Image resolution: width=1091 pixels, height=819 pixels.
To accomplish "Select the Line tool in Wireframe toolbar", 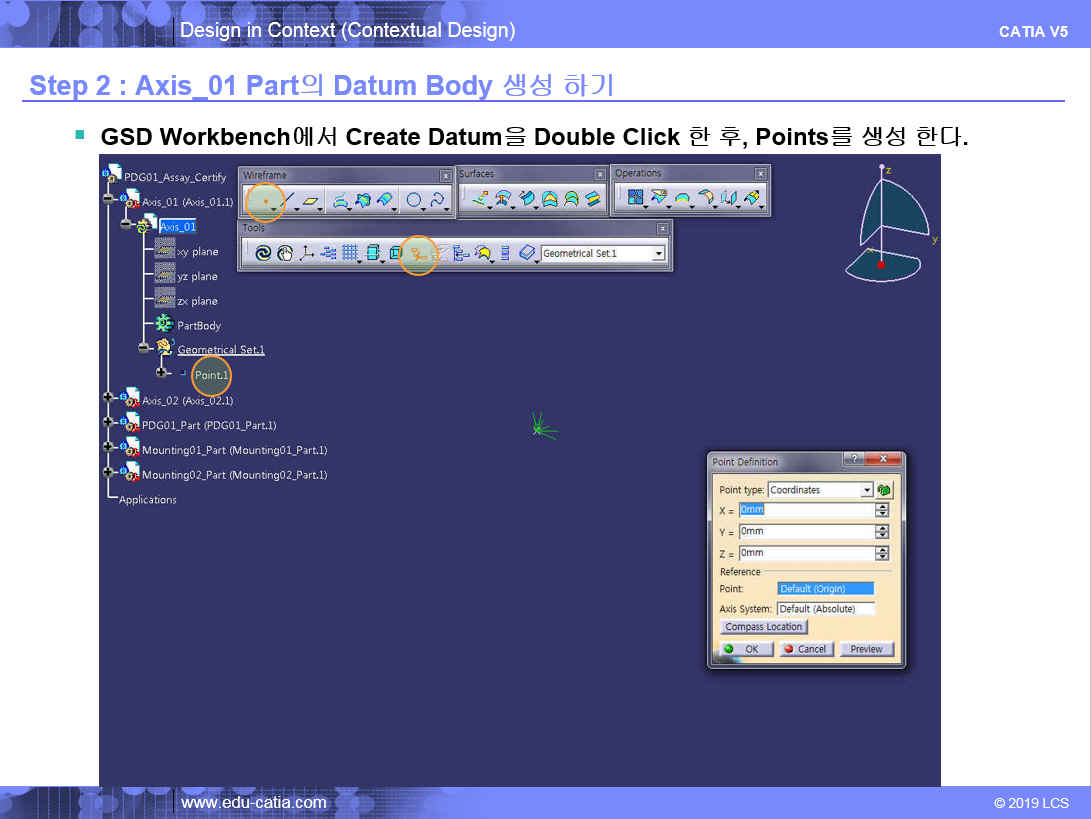I will pos(288,201).
